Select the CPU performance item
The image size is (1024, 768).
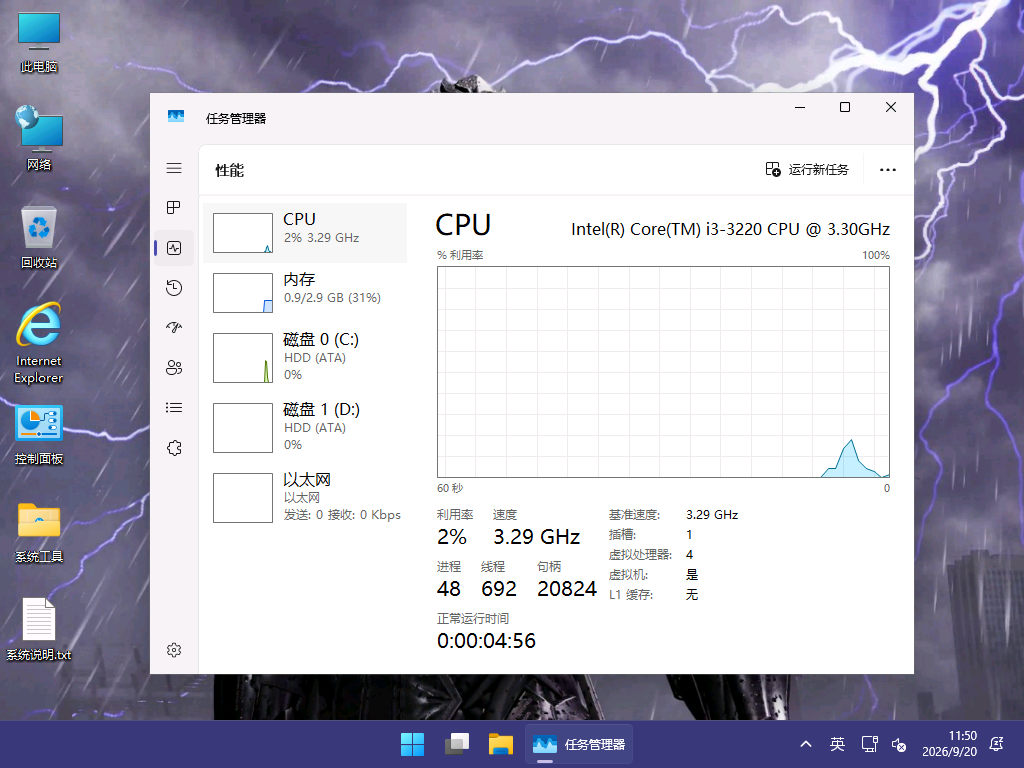[305, 233]
